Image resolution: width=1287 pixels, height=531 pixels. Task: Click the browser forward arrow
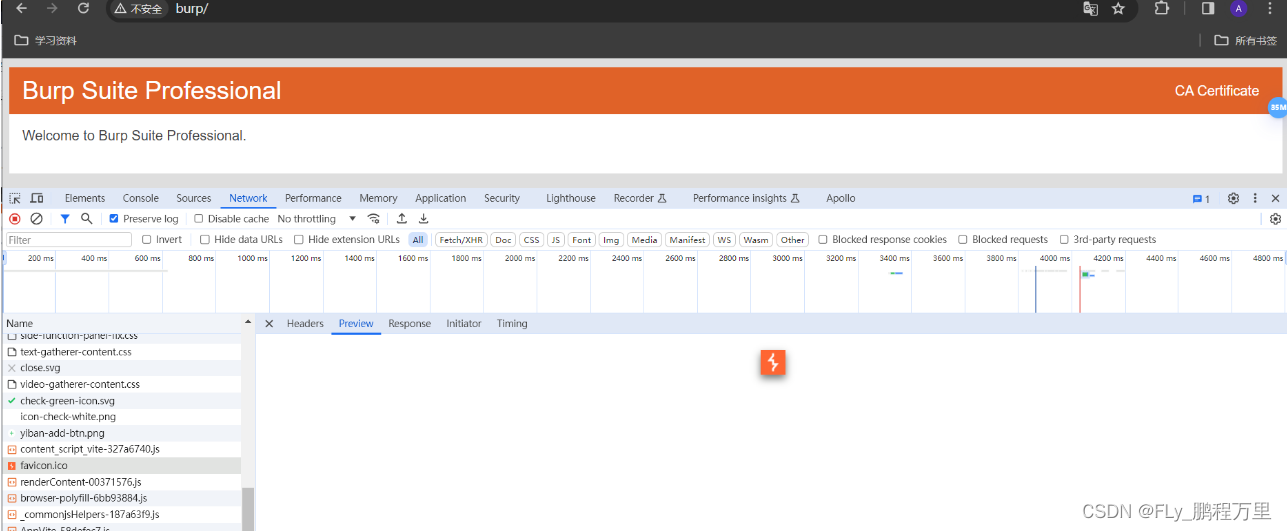pos(52,9)
